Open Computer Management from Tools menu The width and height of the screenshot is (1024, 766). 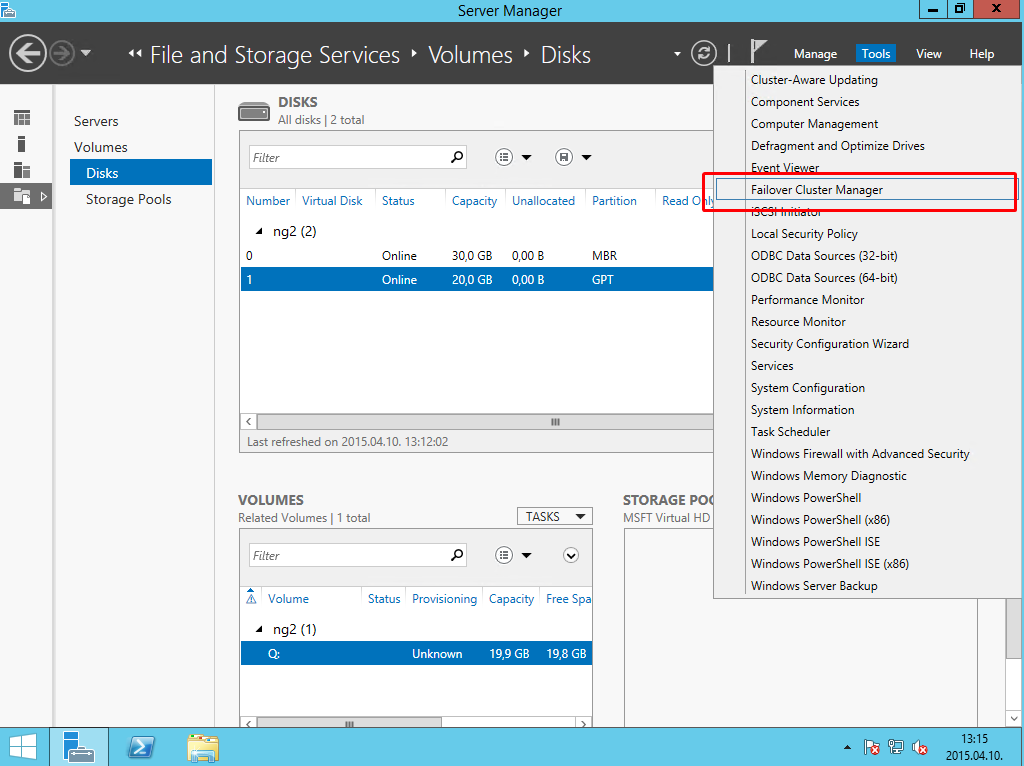pos(814,124)
